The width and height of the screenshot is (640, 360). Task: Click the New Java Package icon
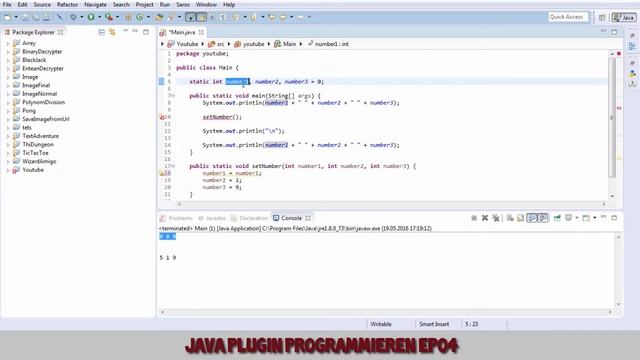coord(128,17)
